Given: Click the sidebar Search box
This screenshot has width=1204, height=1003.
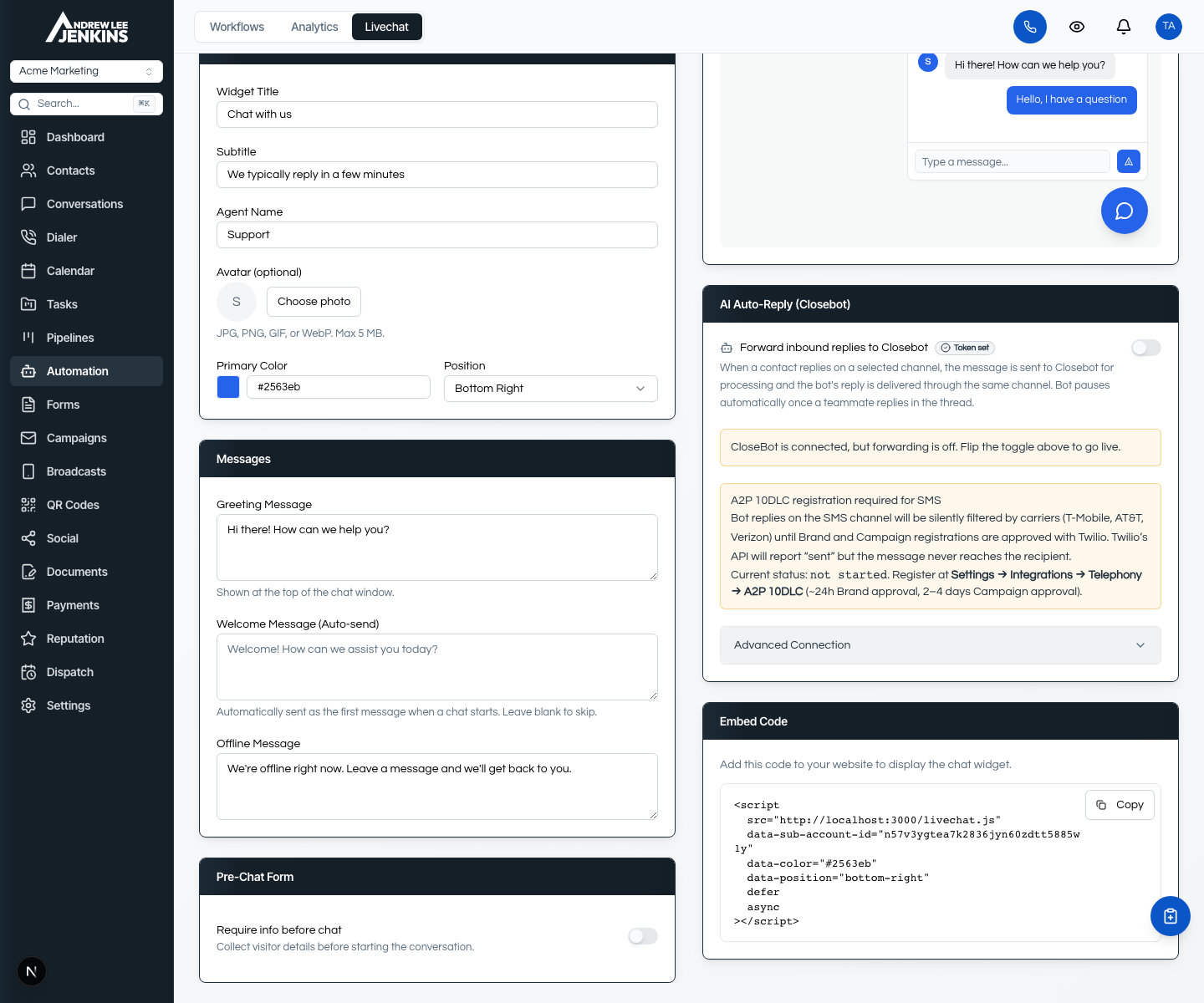Looking at the screenshot, I should pos(86,104).
